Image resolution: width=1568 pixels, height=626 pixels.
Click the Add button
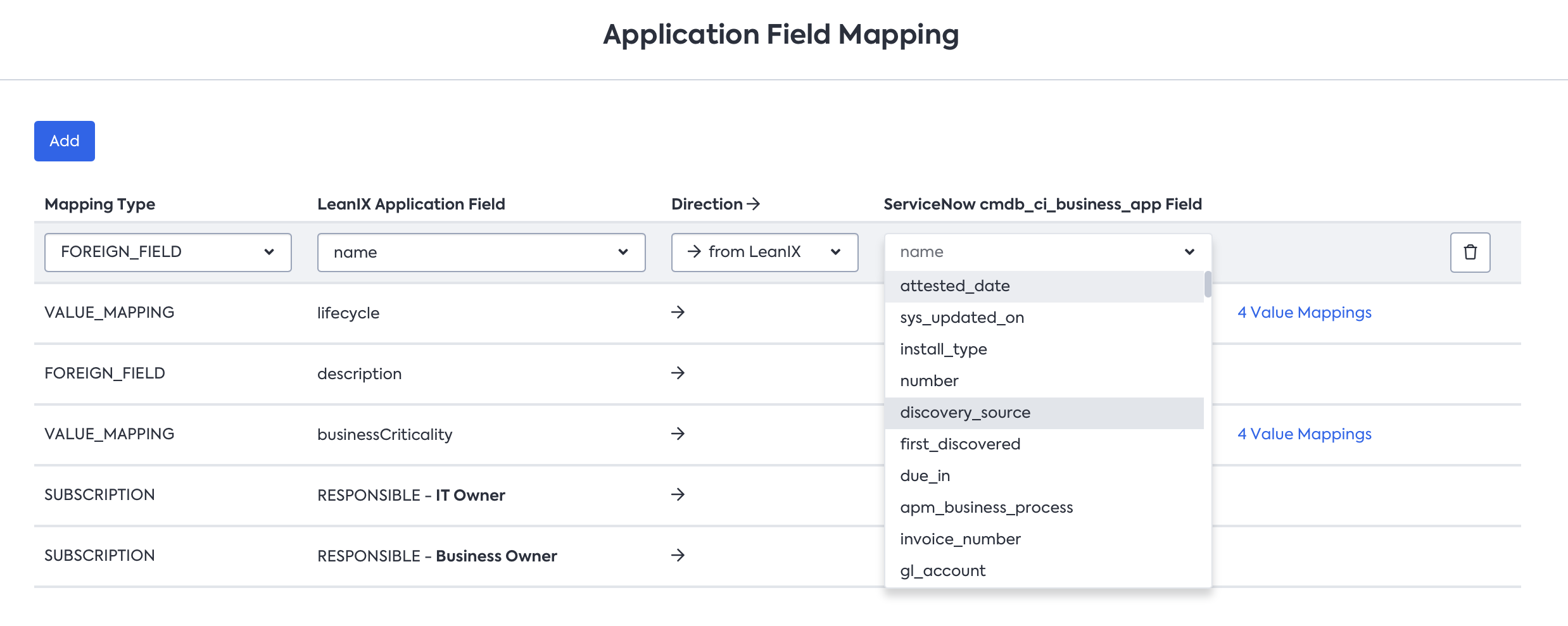(x=65, y=141)
